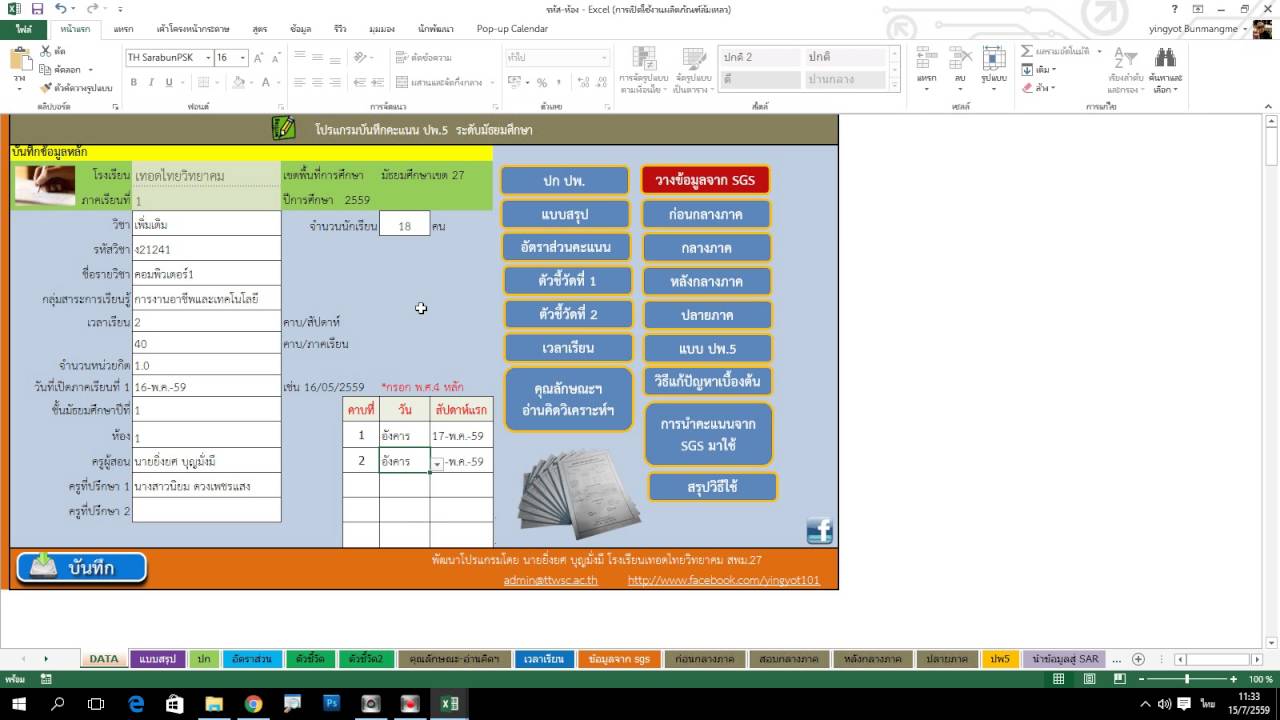This screenshot has width=1280, height=720.
Task: Click the increase indent icon
Action: tap(378, 82)
